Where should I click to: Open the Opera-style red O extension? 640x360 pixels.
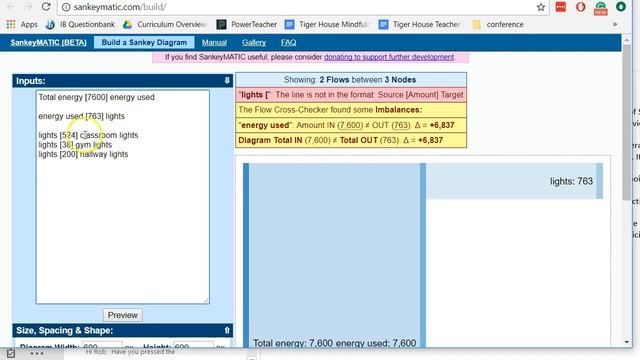pos(580,7)
